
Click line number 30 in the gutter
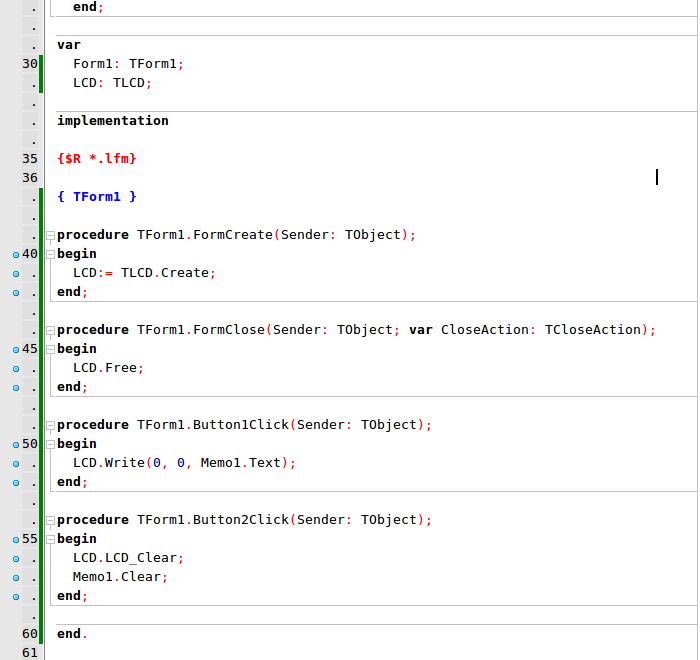[30, 64]
